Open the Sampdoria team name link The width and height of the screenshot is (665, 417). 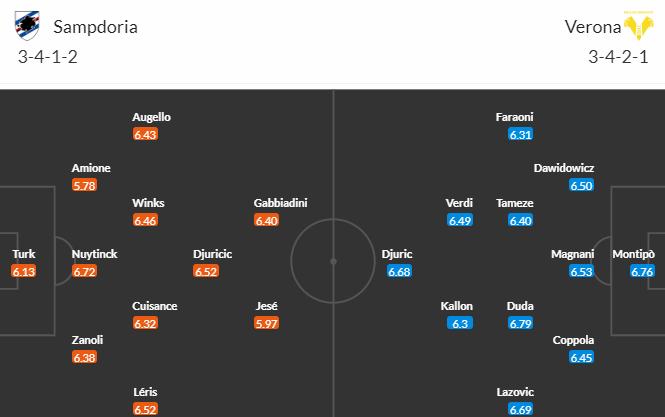[x=95, y=27]
